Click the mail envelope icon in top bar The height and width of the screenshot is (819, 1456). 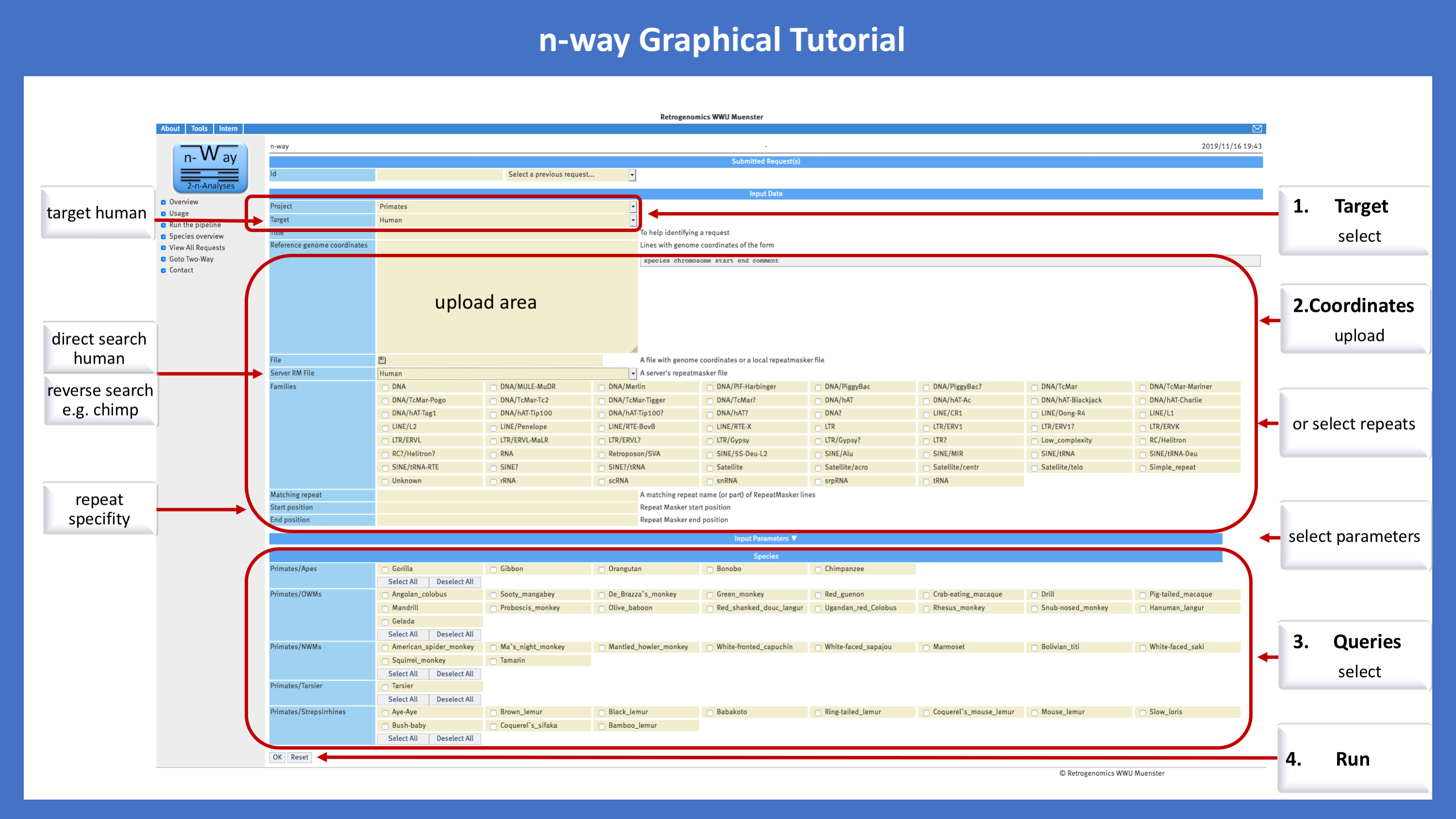coord(1256,129)
